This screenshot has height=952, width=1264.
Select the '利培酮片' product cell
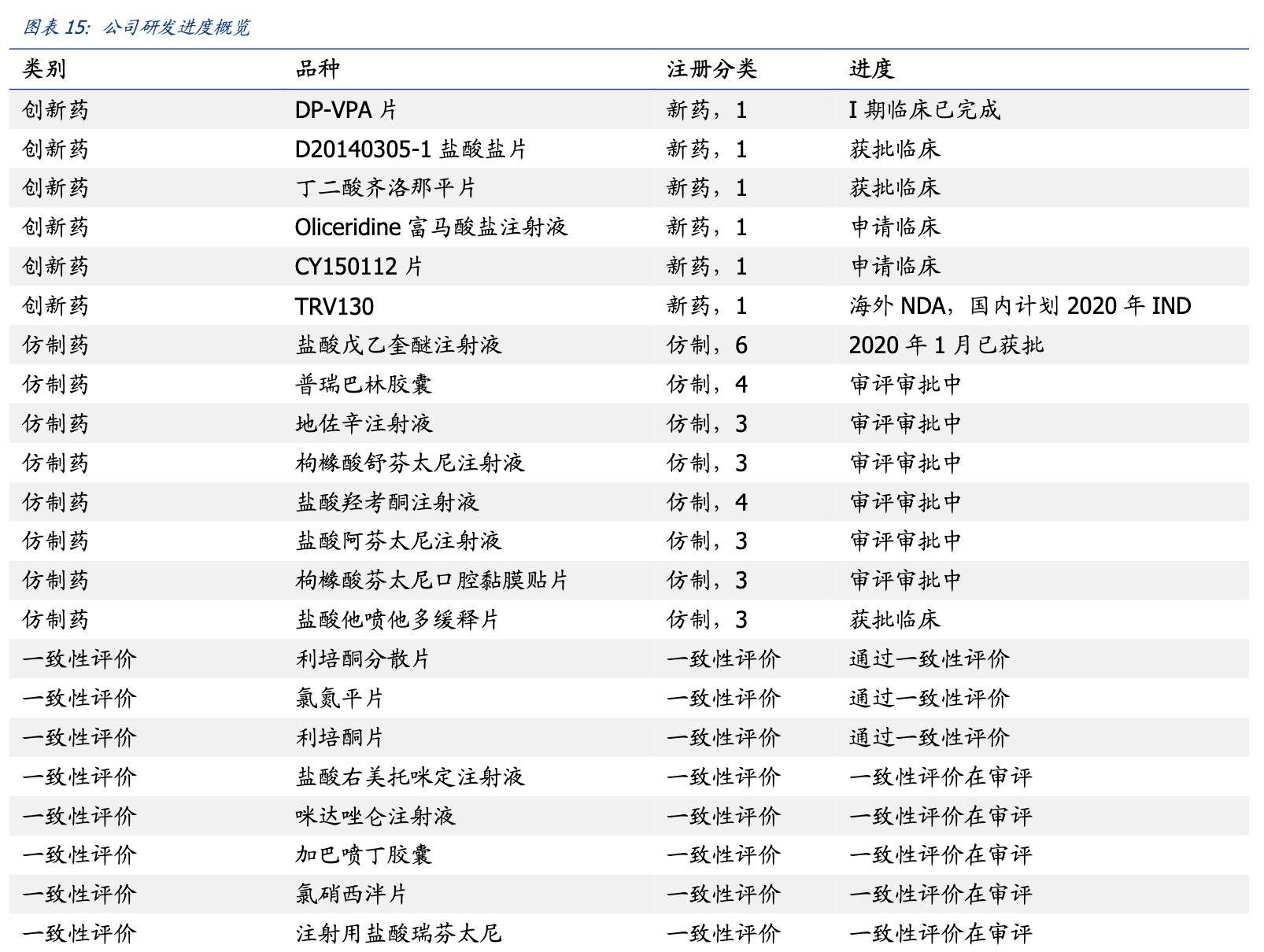pyautogui.click(x=340, y=738)
